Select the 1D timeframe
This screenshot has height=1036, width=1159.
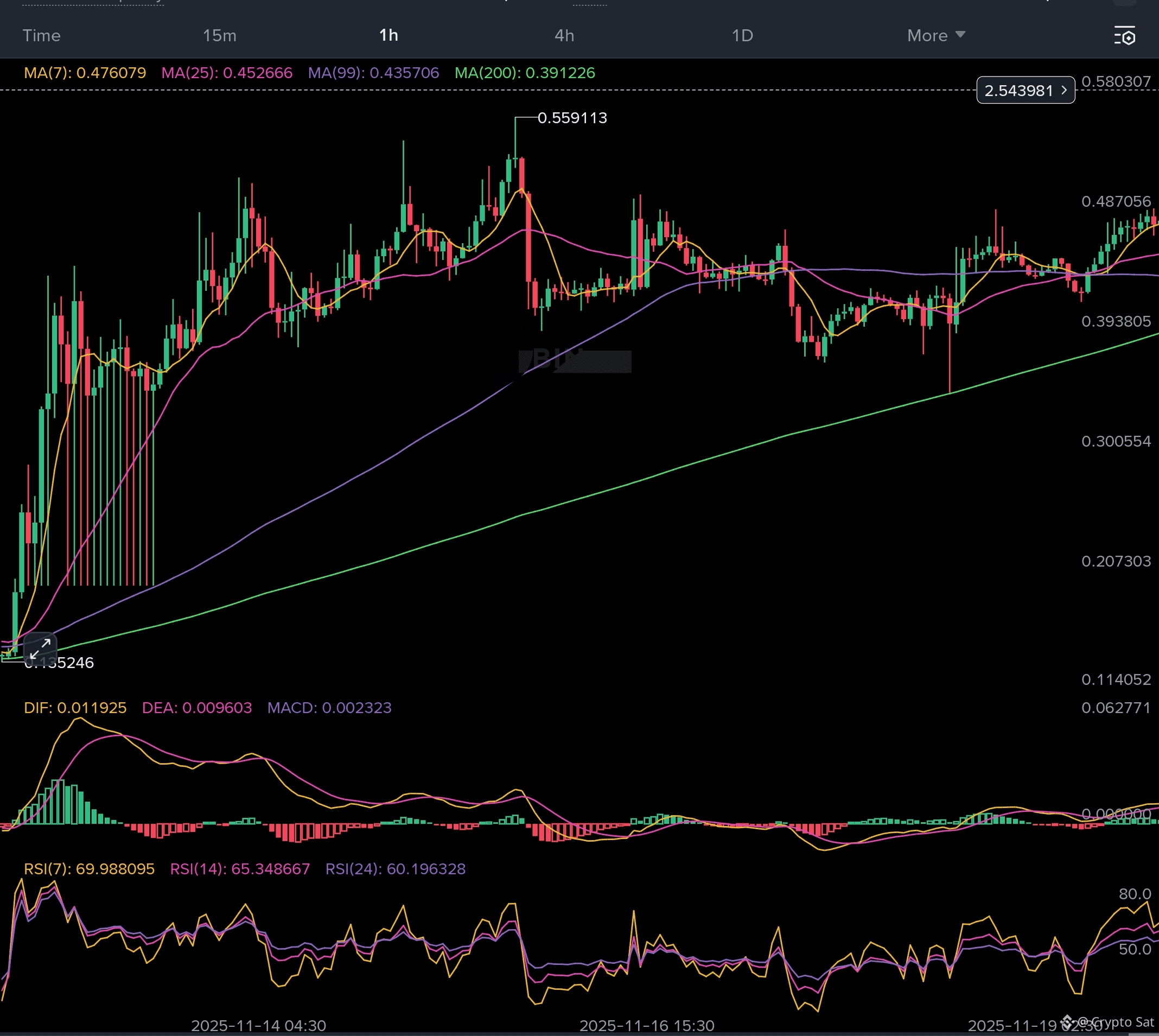(742, 36)
